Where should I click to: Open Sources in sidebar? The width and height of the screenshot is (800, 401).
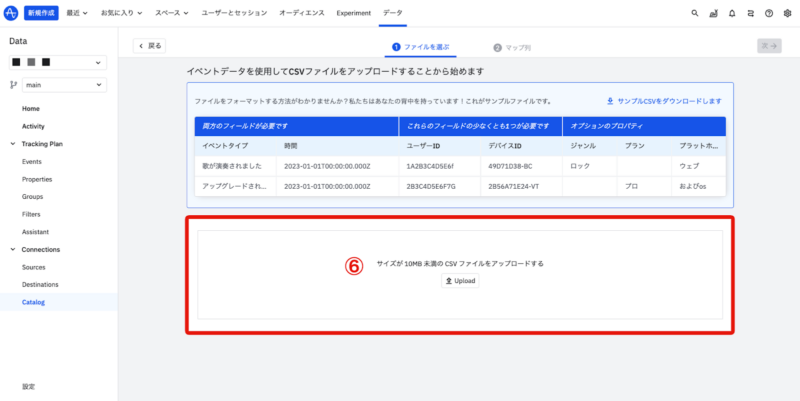click(34, 267)
